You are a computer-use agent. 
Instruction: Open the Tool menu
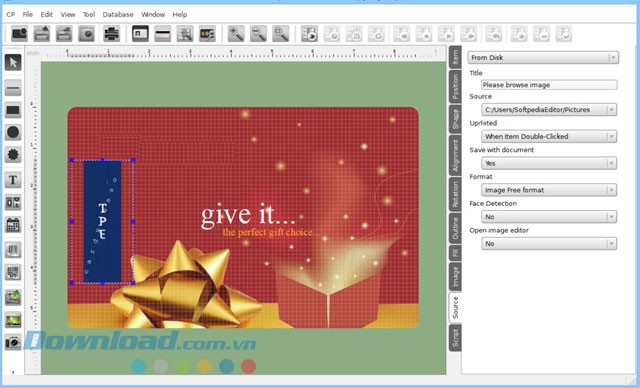89,14
